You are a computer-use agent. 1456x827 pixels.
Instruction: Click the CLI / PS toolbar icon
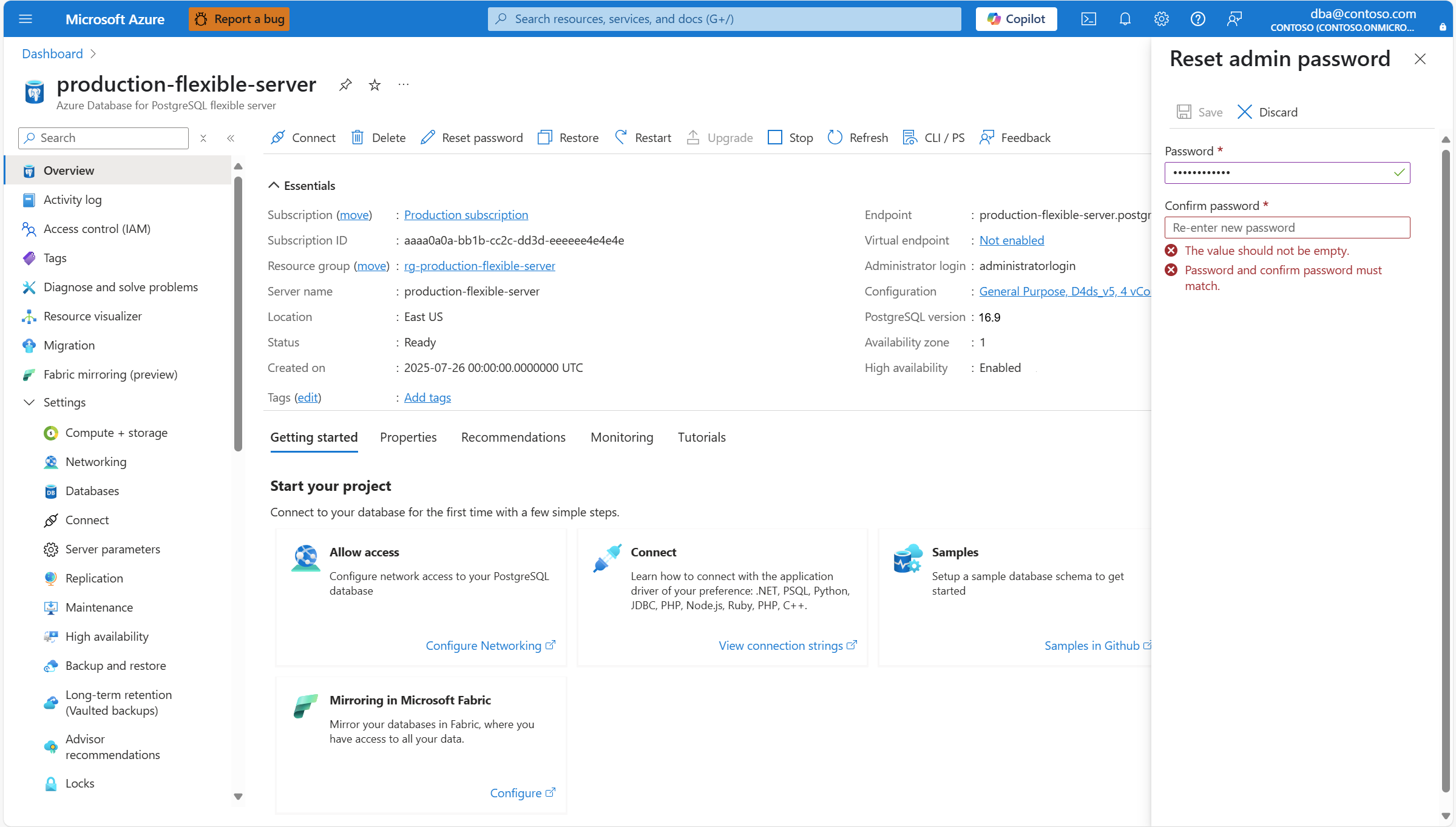click(x=909, y=138)
